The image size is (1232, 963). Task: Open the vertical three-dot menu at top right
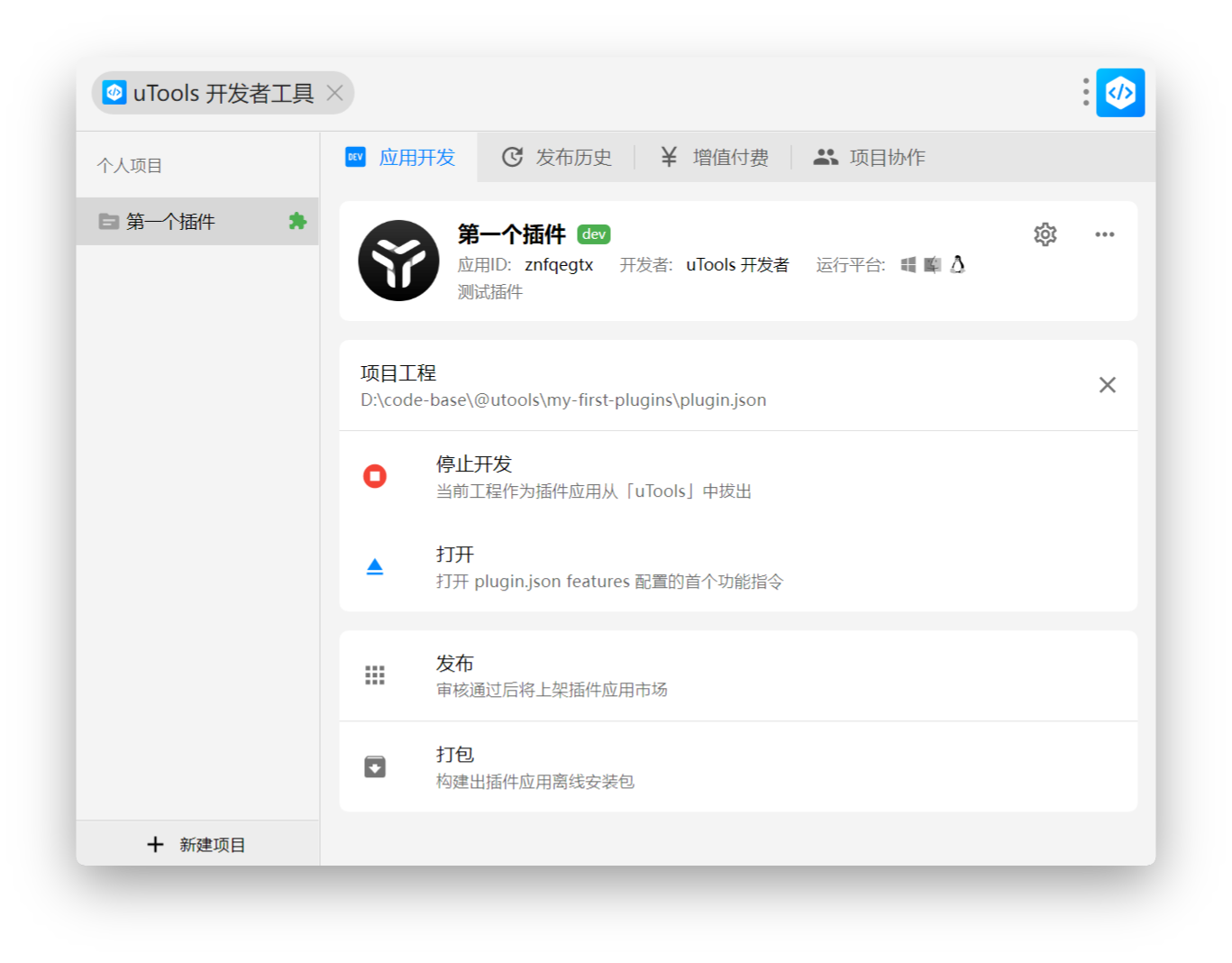pos(1085,92)
